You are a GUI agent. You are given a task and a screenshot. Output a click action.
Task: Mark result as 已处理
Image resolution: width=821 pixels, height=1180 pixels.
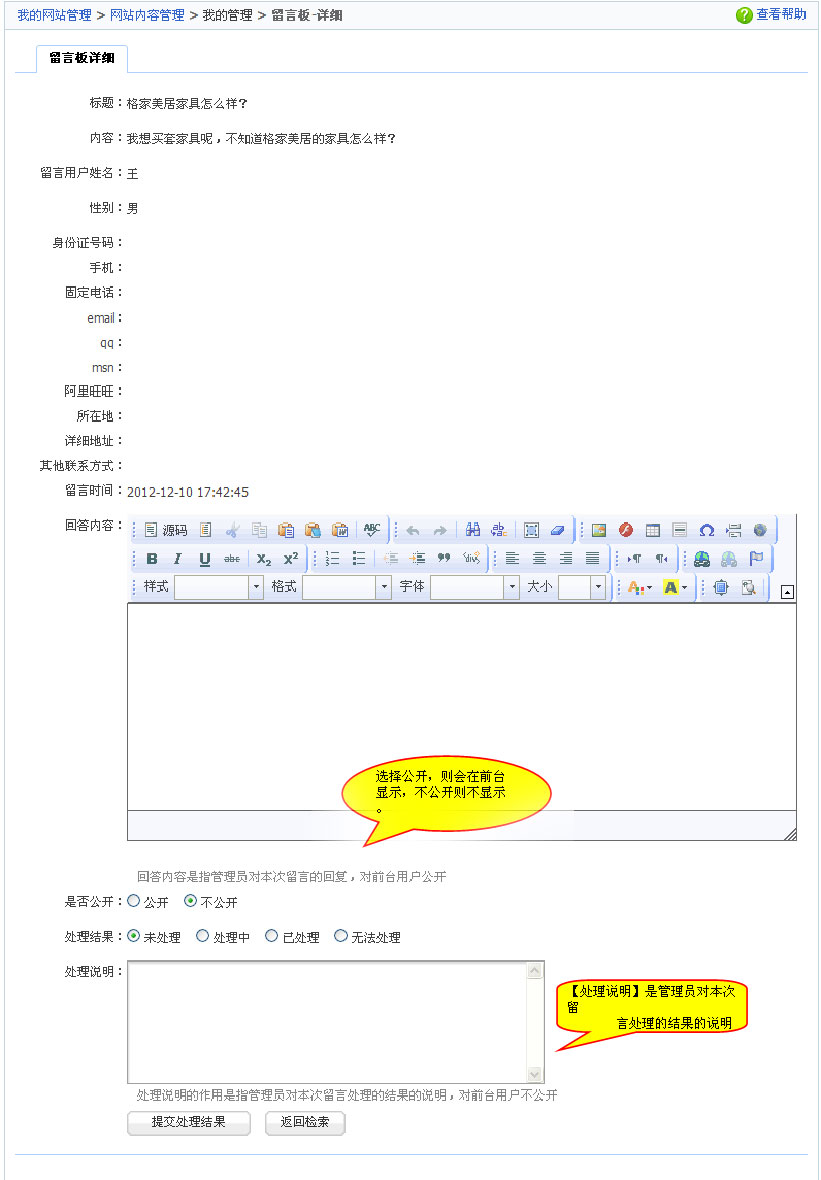tap(271, 936)
